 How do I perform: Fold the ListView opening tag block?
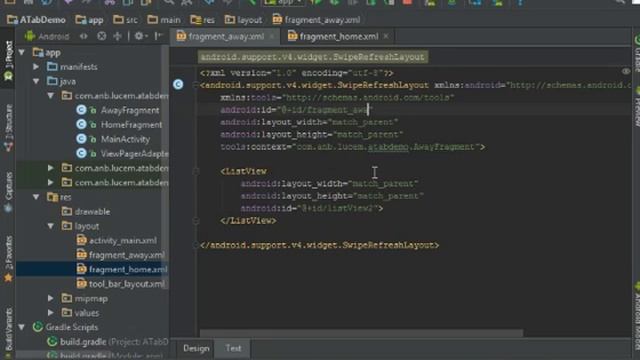196,171
